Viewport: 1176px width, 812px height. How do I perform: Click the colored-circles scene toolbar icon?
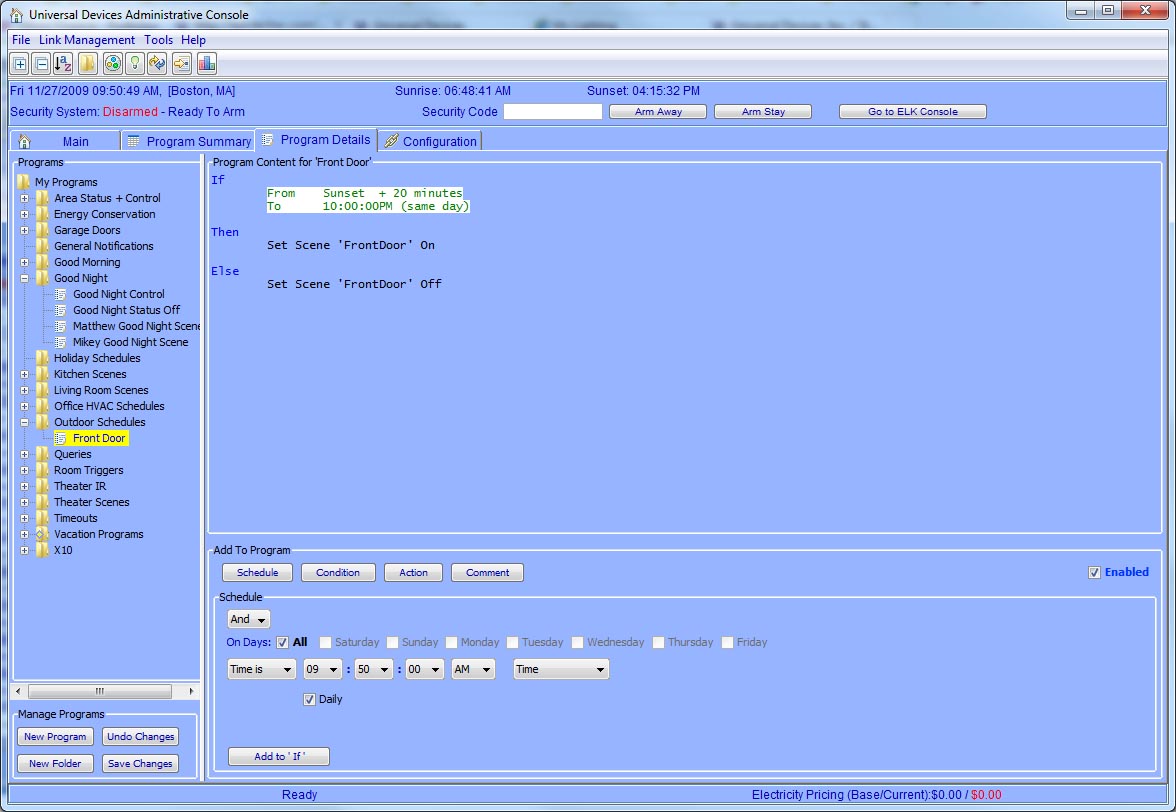pos(112,64)
